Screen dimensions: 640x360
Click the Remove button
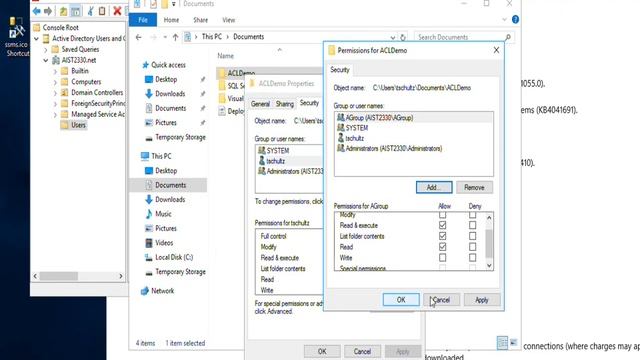[x=474, y=187]
